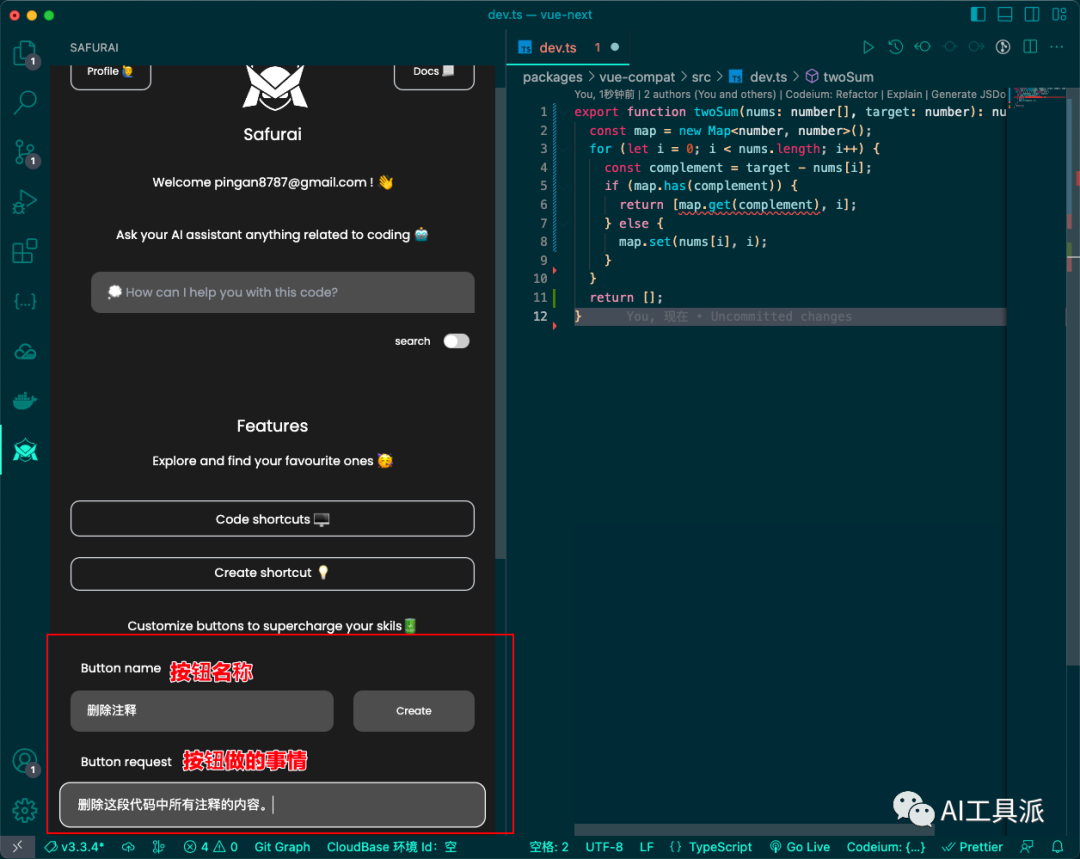Screen dimensions: 1080x859
Task: Open notifications bell in status bar
Action: coord(1057,847)
